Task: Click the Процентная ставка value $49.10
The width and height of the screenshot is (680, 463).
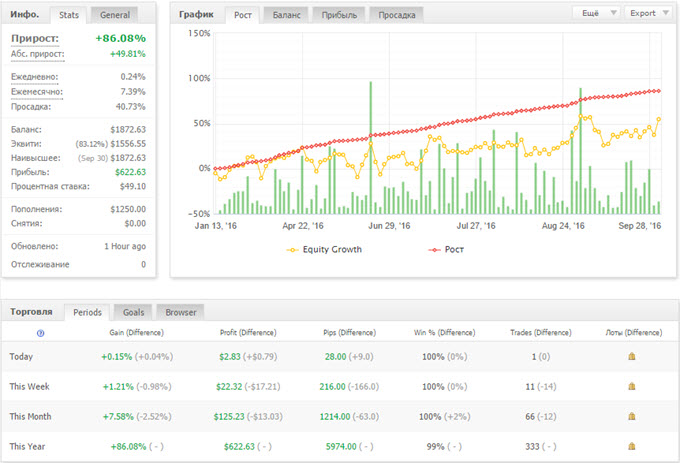Action: [x=133, y=186]
